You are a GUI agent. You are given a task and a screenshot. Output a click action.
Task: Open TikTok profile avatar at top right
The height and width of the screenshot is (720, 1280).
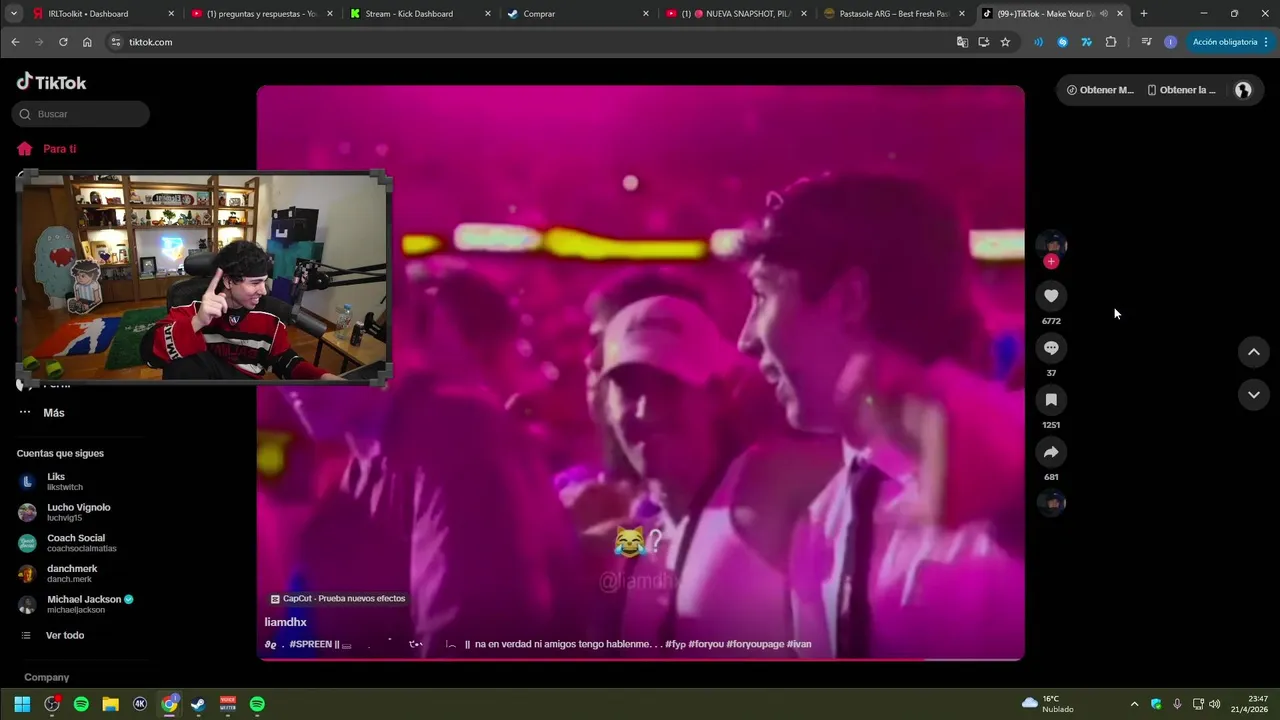1243,90
